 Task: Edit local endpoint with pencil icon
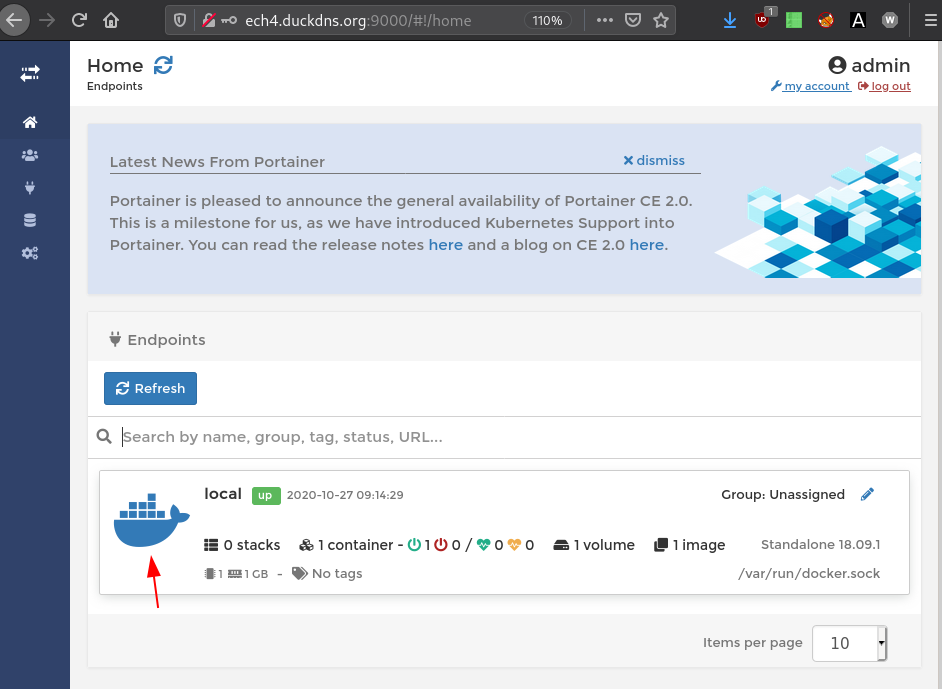(867, 494)
